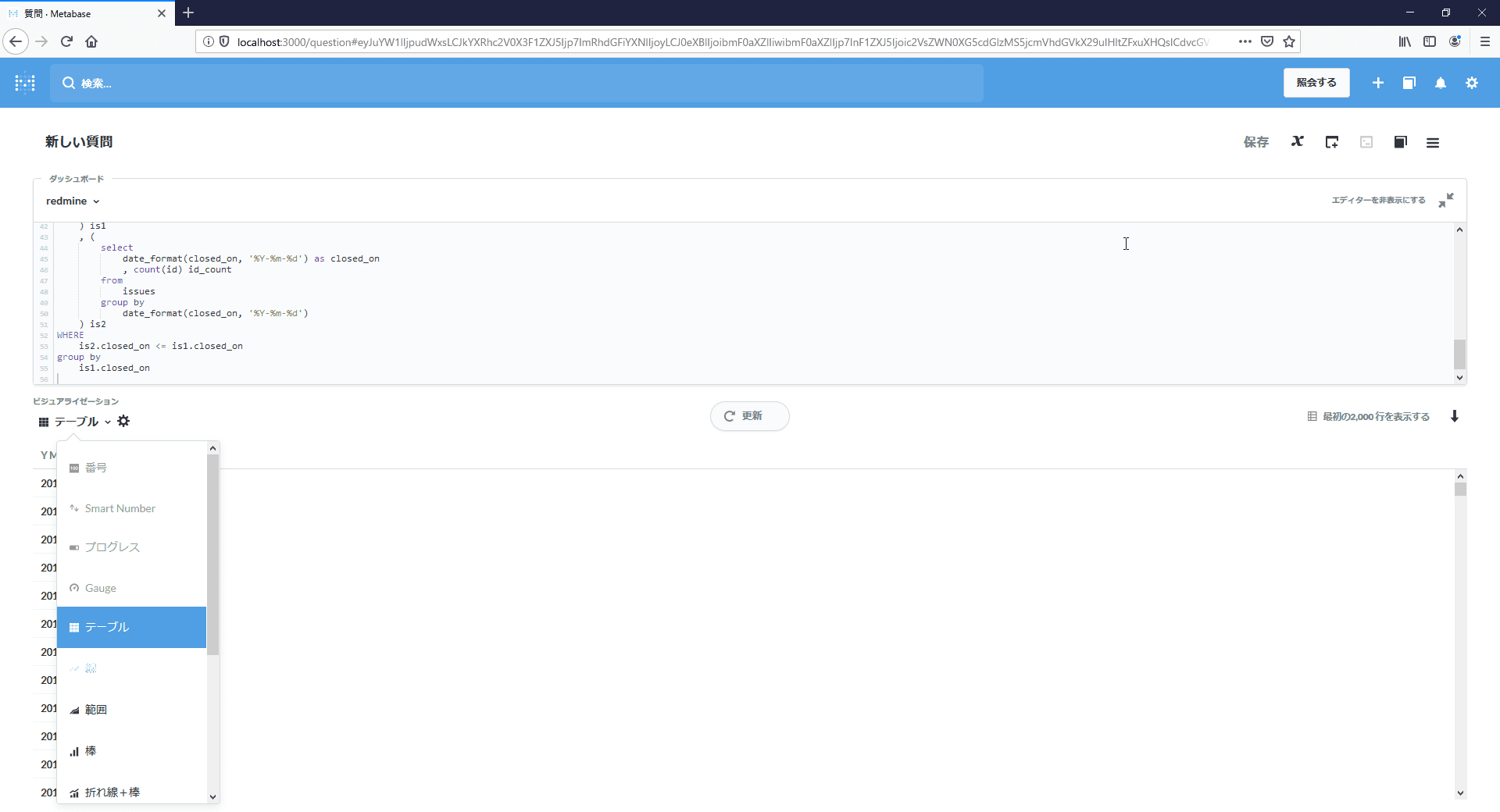
Task: Click the 新しい質問 title
Action: click(79, 141)
